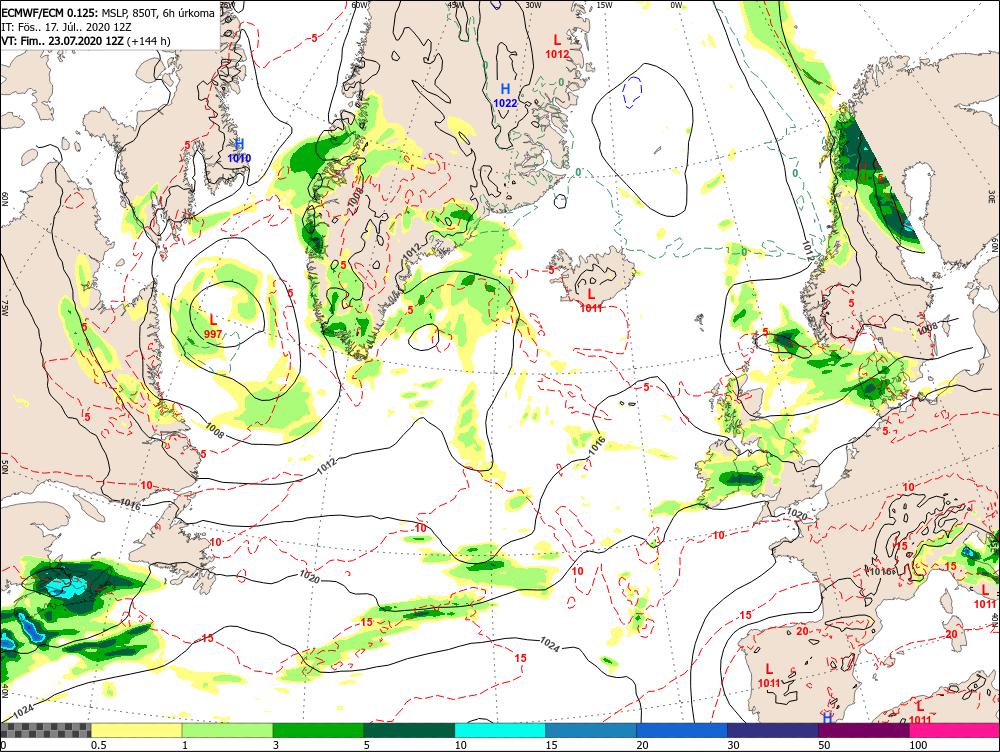Click the light green 1–3 legend swatch
The height and width of the screenshot is (752, 1000).
click(x=228, y=730)
